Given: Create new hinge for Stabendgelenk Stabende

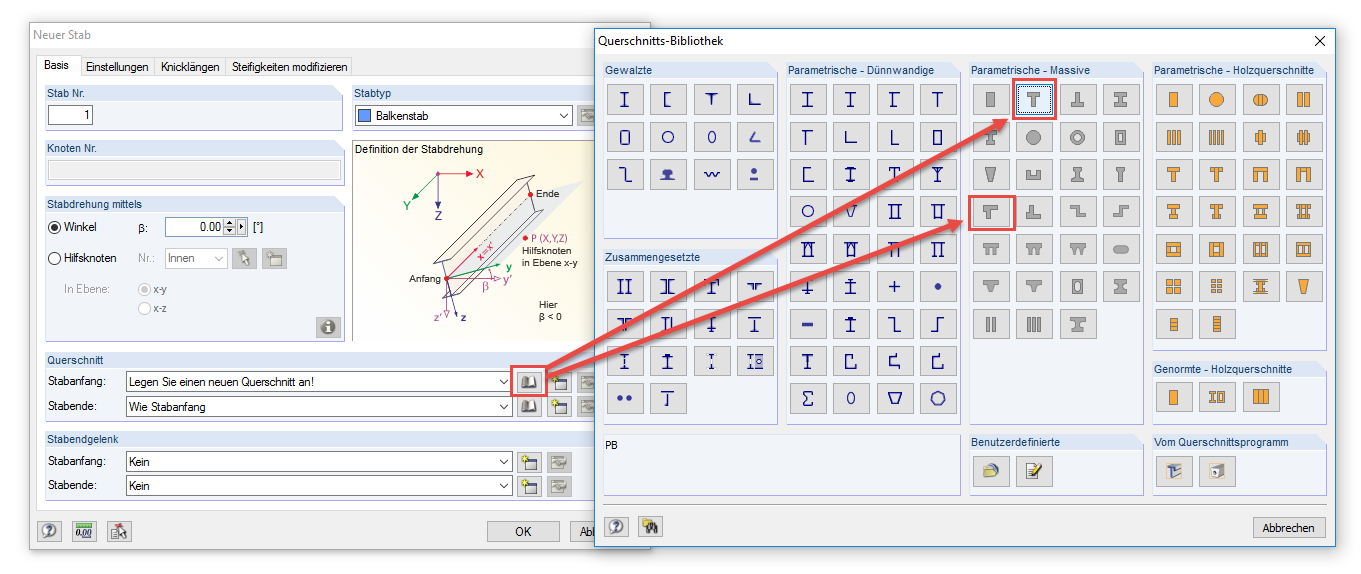Looking at the screenshot, I should coord(528,486).
